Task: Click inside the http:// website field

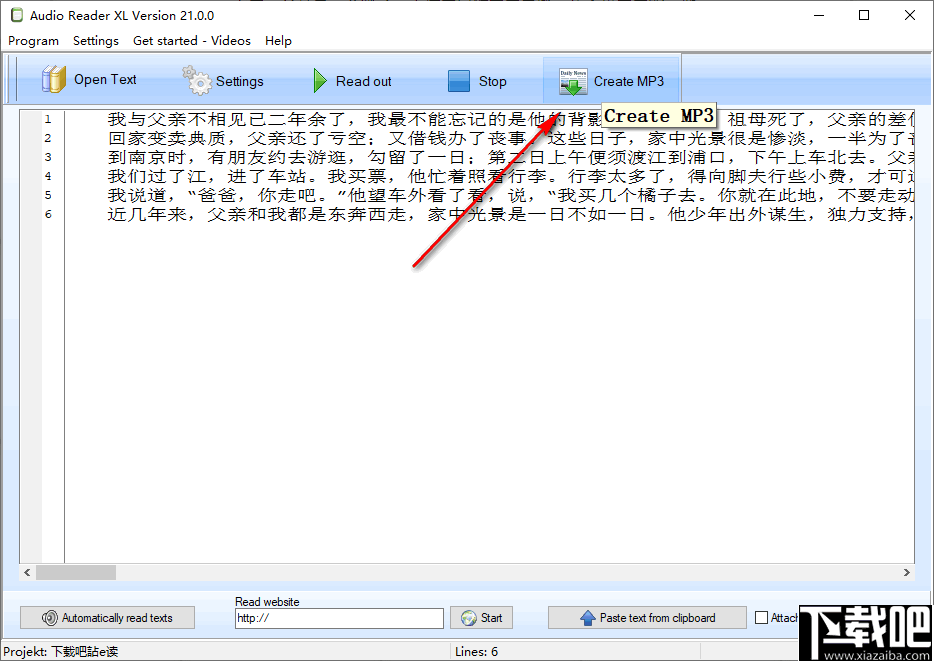Action: coord(338,618)
